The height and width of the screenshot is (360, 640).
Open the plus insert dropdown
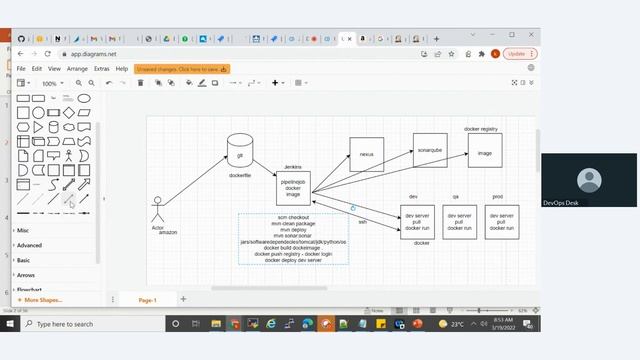[278, 83]
